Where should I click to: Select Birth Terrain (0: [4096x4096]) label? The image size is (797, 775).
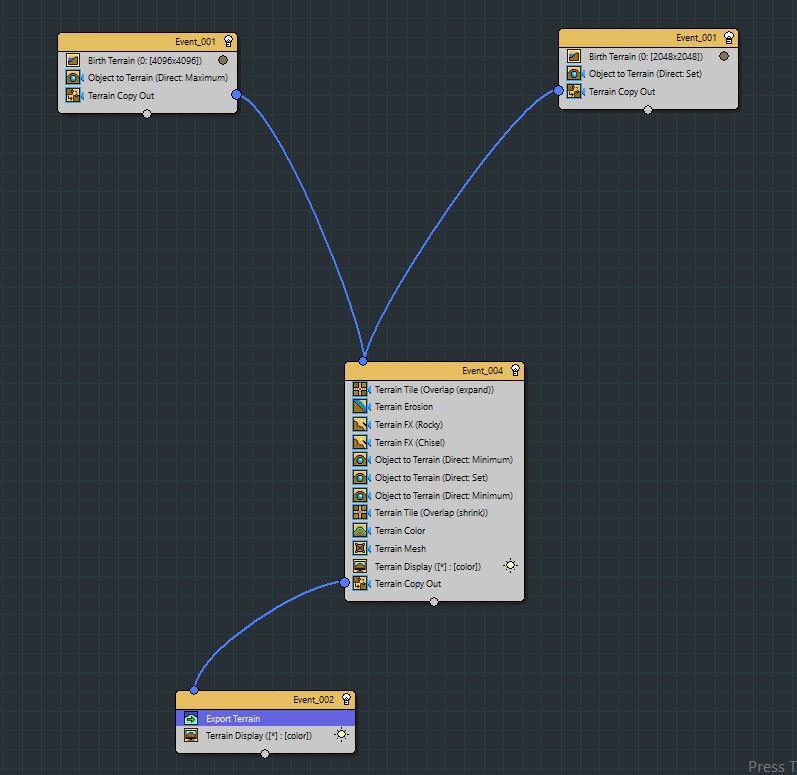coord(145,60)
